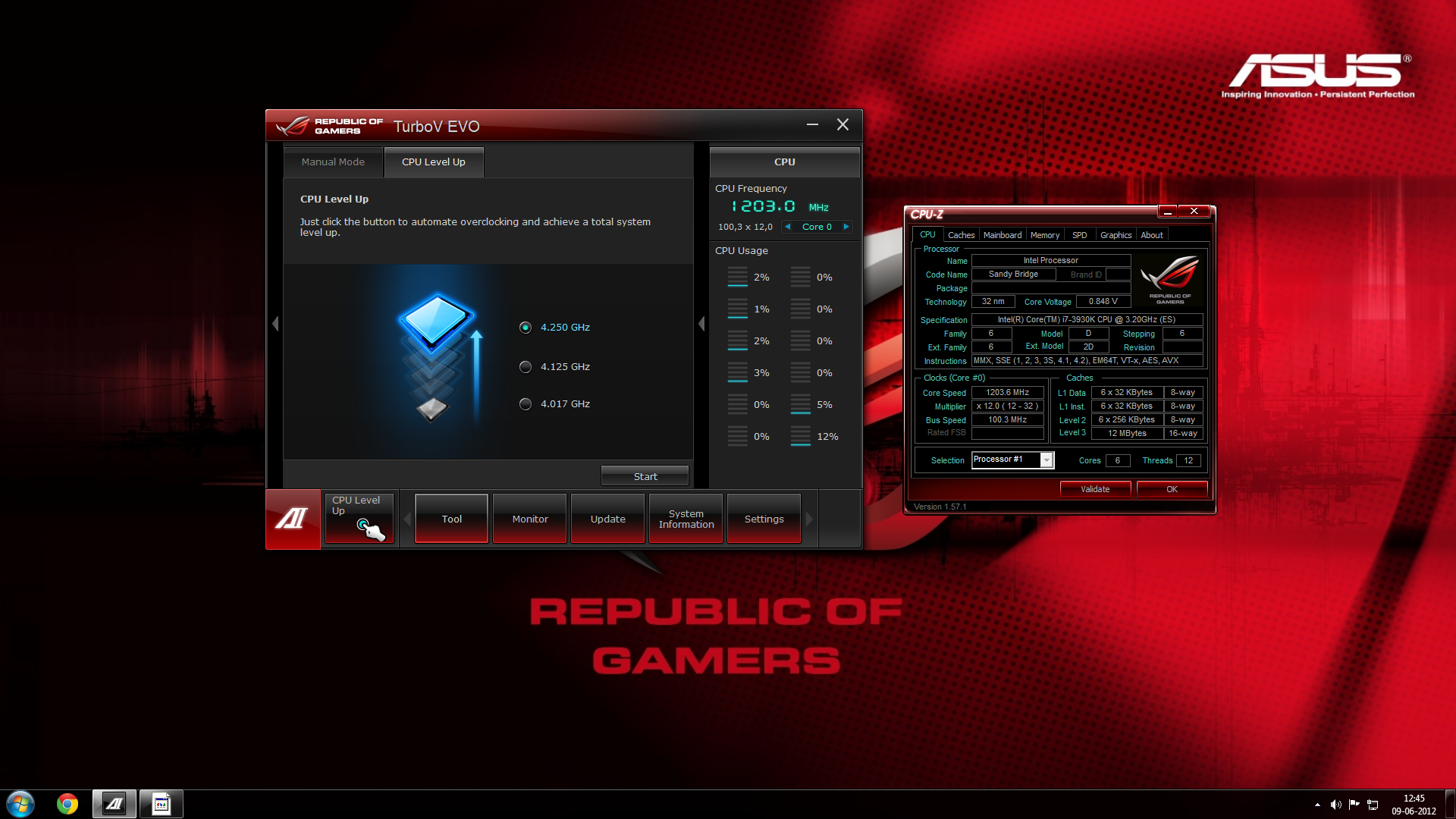Screen dimensions: 1456x819
Task: Select the CPU tab in CPU-Z
Action: point(927,234)
